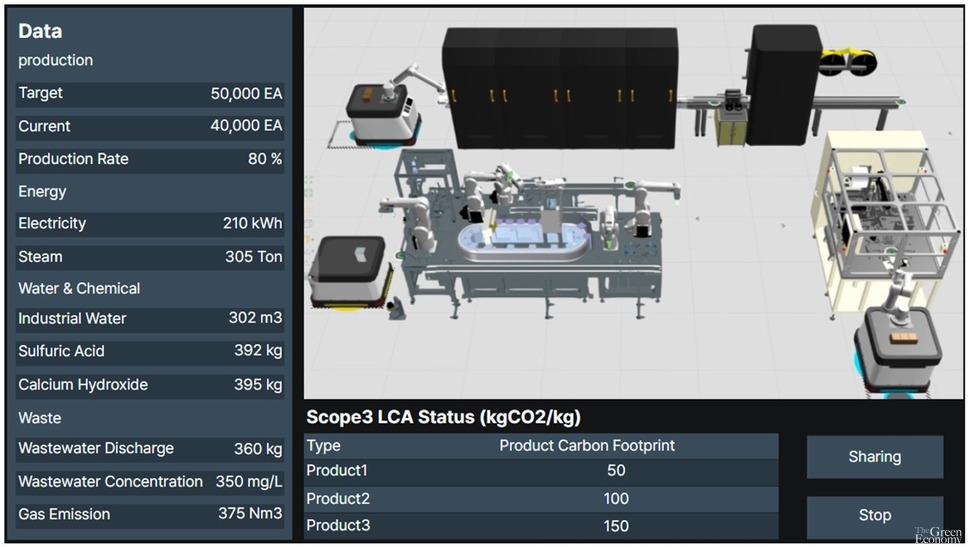Click the Steam usage row
The image size is (968, 547).
click(150, 257)
